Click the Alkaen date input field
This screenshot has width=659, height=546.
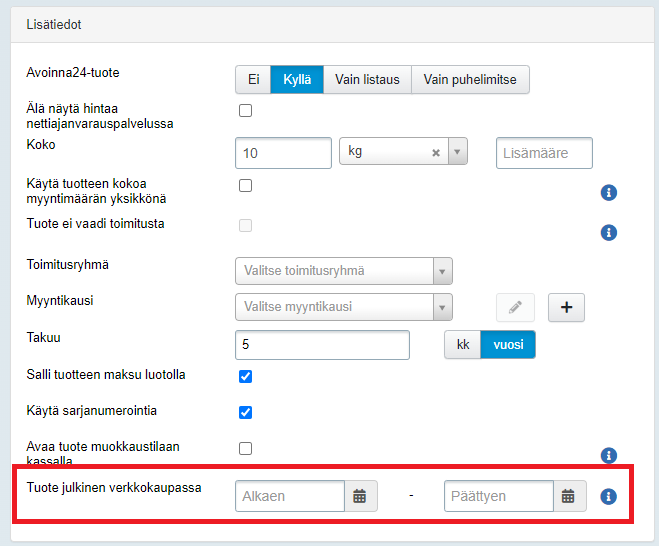290,496
